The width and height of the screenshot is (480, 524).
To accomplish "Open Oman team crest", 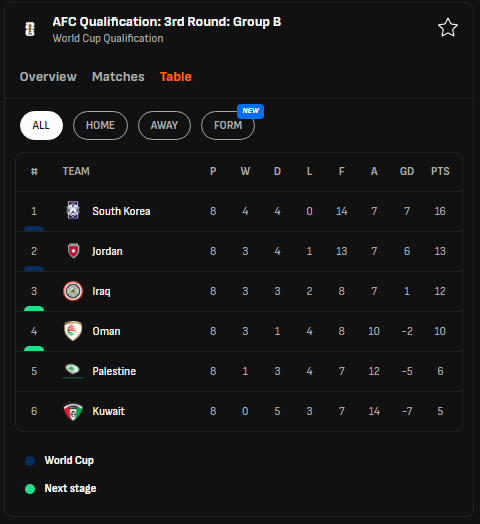I will [73, 331].
